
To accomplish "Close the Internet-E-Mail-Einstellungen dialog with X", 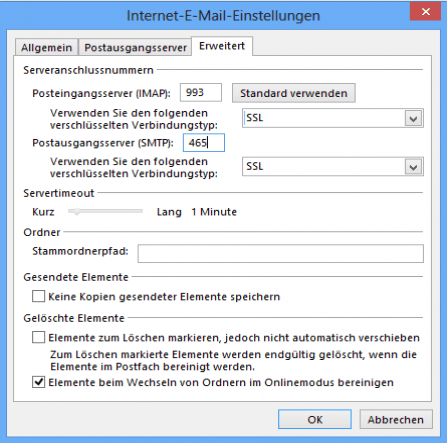I will pyautogui.click(x=425, y=12).
